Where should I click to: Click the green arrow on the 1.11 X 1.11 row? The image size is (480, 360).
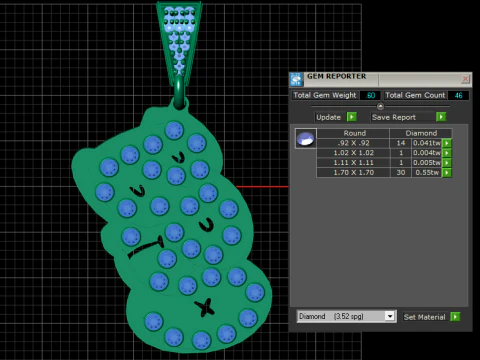447,163
